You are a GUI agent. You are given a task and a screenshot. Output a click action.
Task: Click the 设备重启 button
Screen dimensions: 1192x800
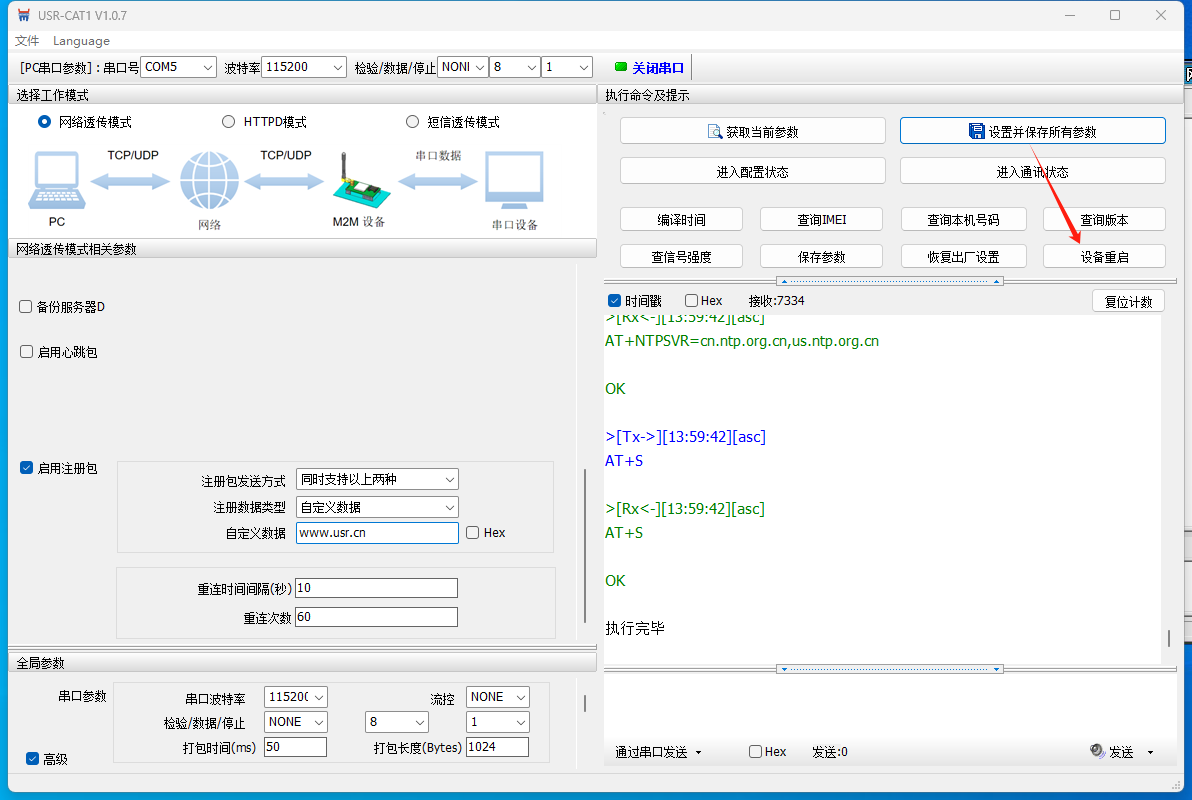pyautogui.click(x=1104, y=257)
